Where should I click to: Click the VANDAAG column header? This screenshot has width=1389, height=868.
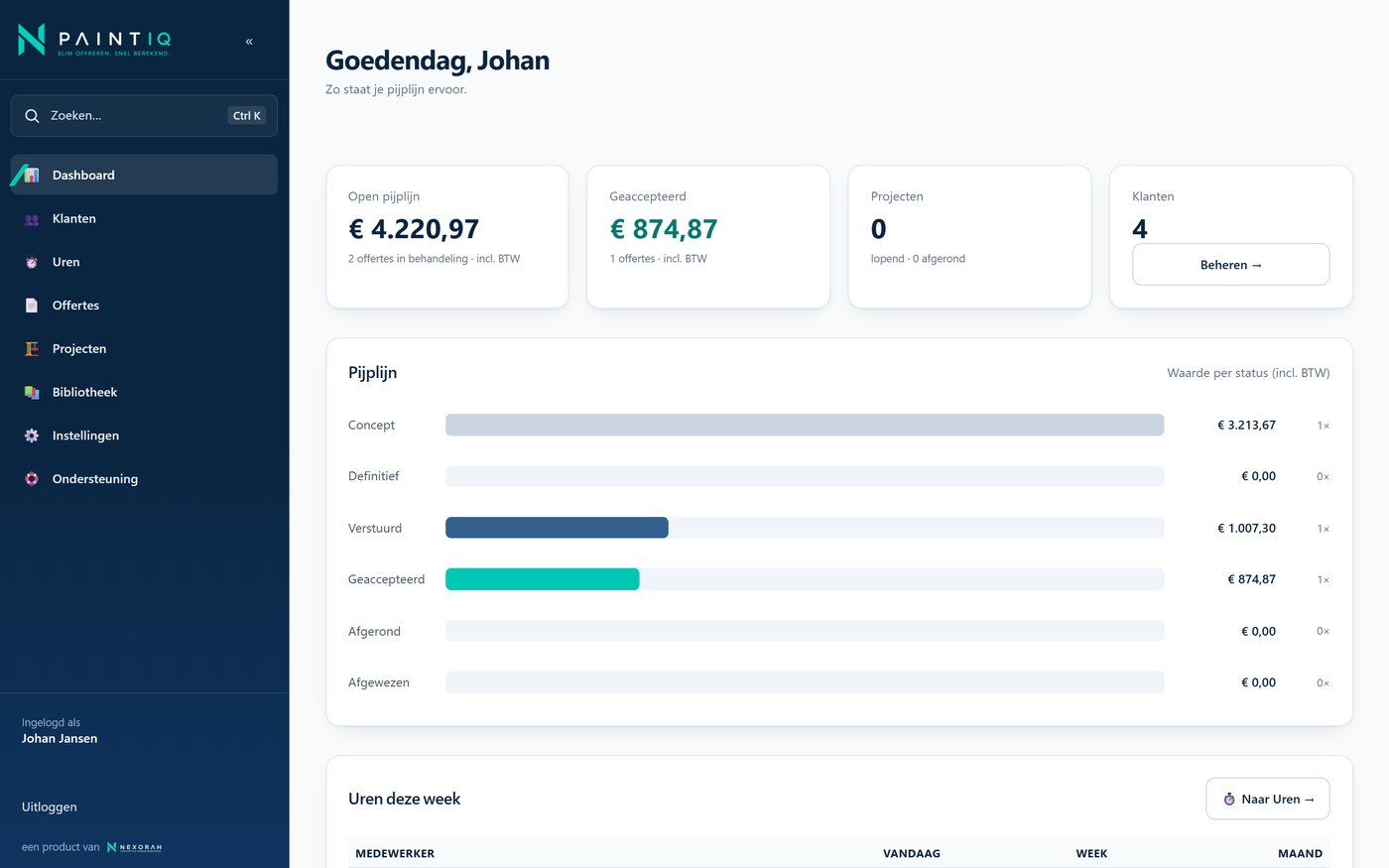pyautogui.click(x=912, y=853)
